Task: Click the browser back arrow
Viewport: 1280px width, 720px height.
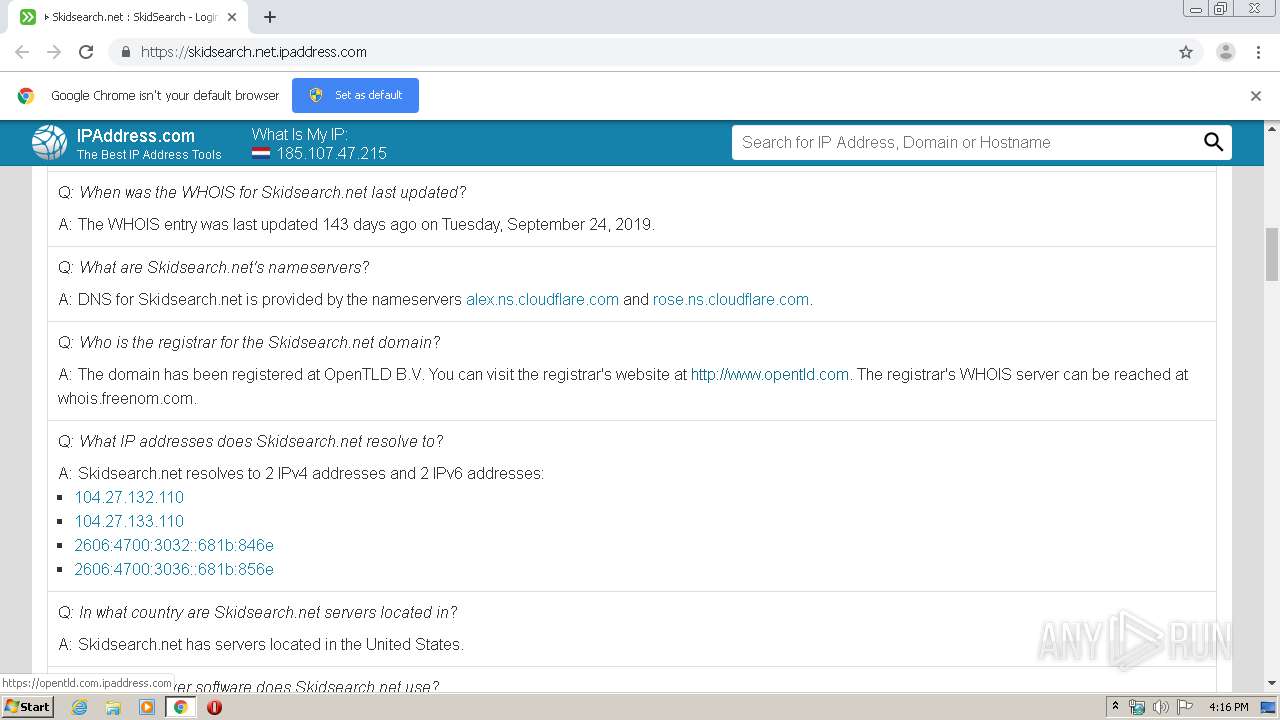Action: point(22,52)
